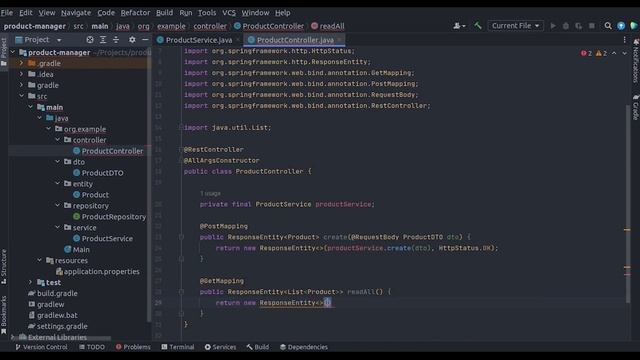Click the editor vertical scrollbar
The width and height of the screenshot is (640, 360).
pos(627,204)
